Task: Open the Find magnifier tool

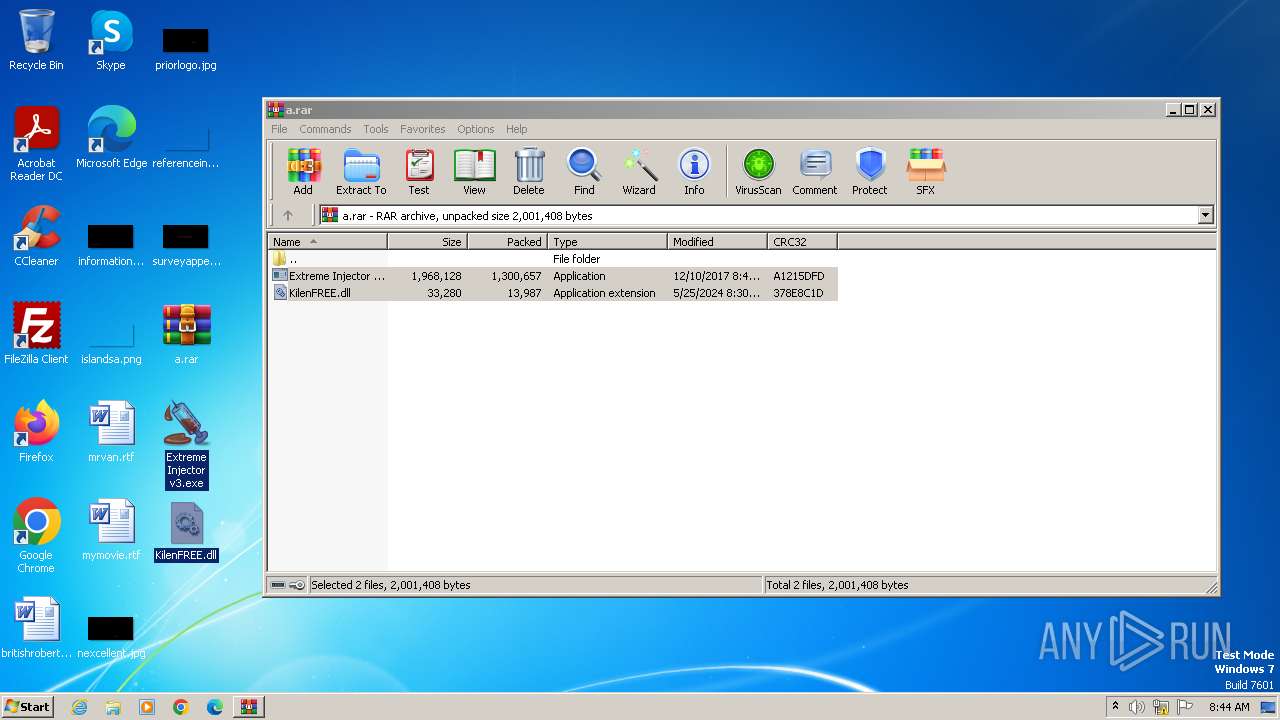Action: click(x=584, y=172)
